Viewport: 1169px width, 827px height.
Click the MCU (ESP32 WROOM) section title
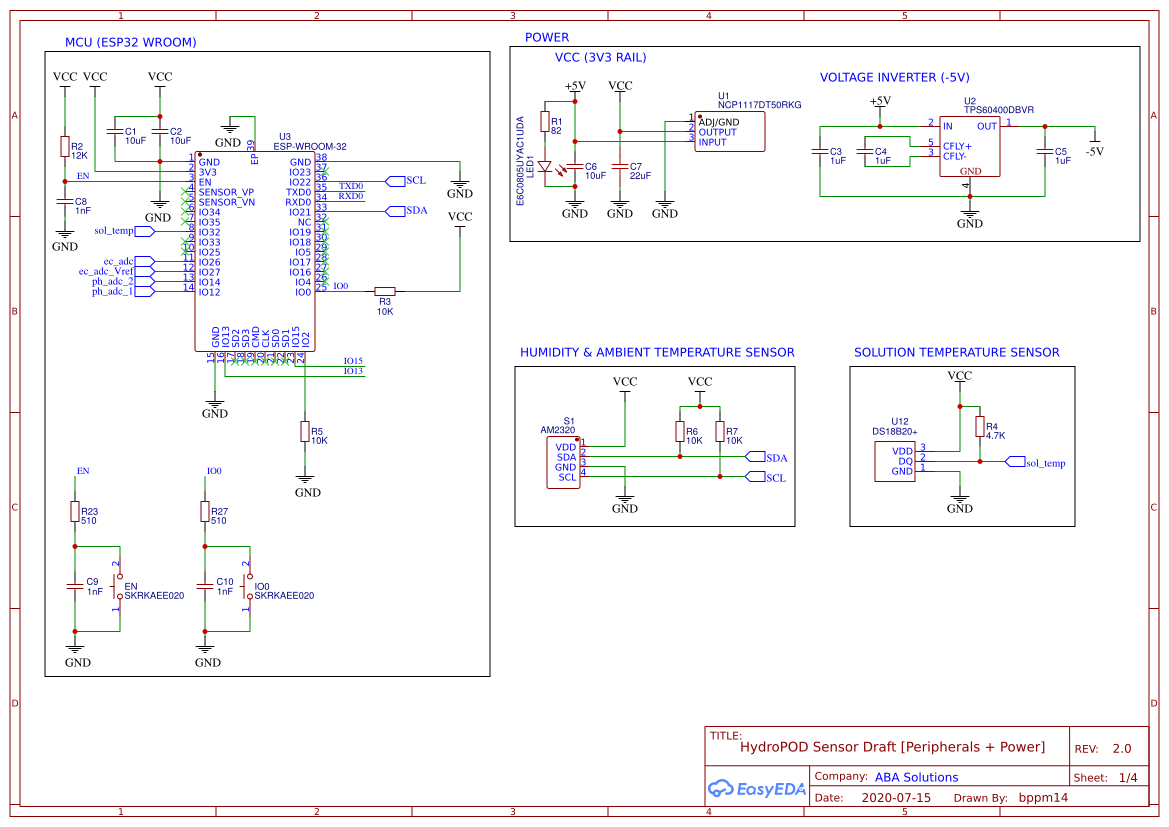tap(130, 43)
